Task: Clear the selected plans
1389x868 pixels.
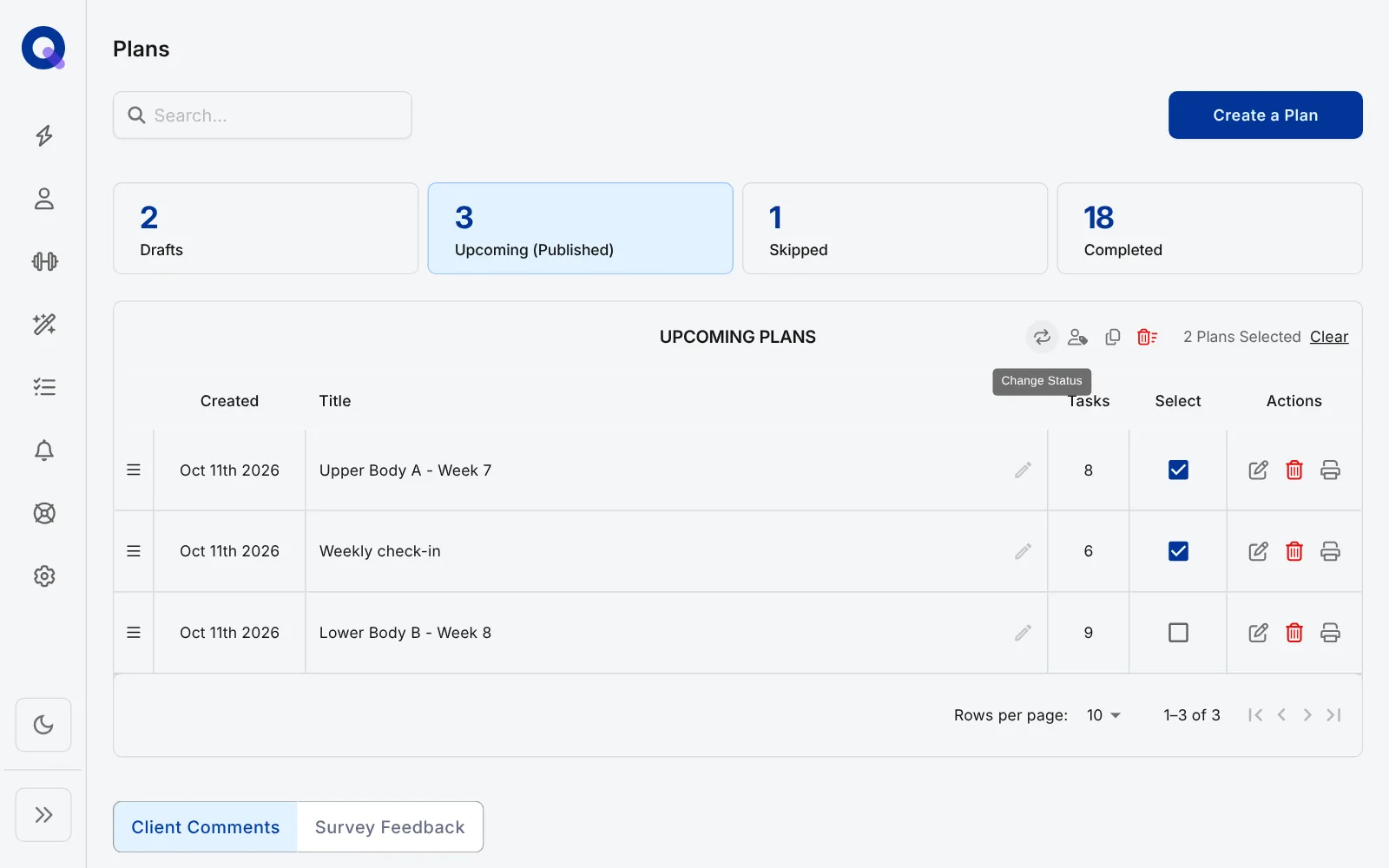Action: pos(1329,337)
